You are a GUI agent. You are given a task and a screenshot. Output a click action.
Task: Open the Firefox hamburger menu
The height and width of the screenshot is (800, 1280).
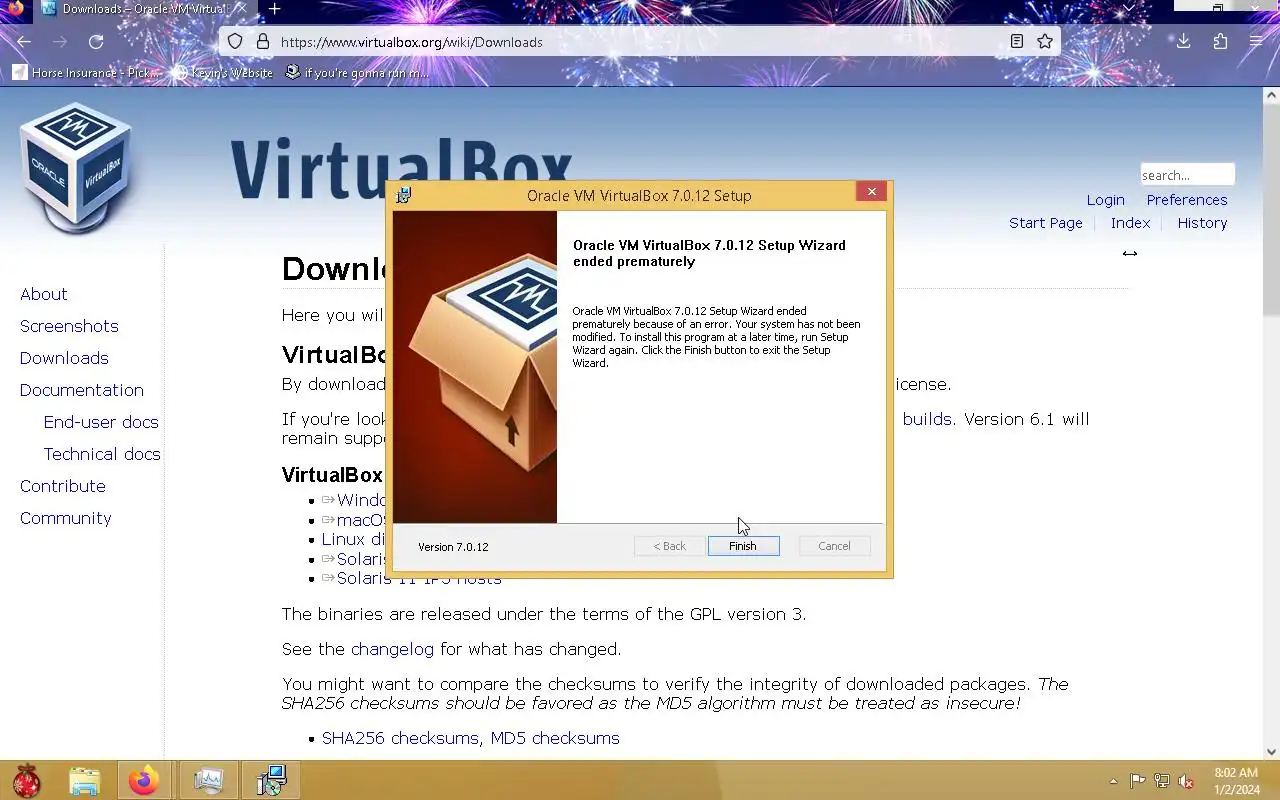[x=1256, y=42]
